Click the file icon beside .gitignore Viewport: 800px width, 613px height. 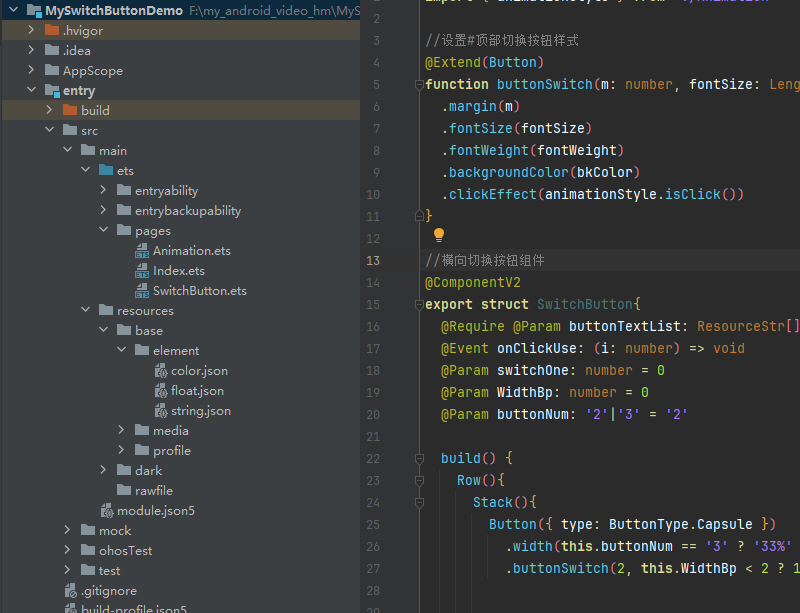pos(70,591)
